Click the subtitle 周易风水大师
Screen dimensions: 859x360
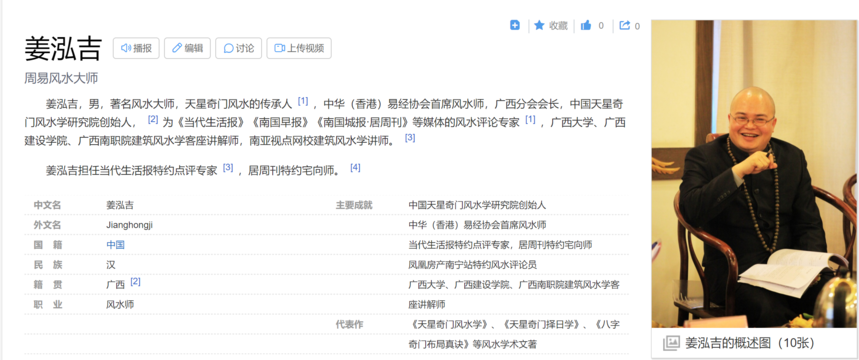coord(61,78)
